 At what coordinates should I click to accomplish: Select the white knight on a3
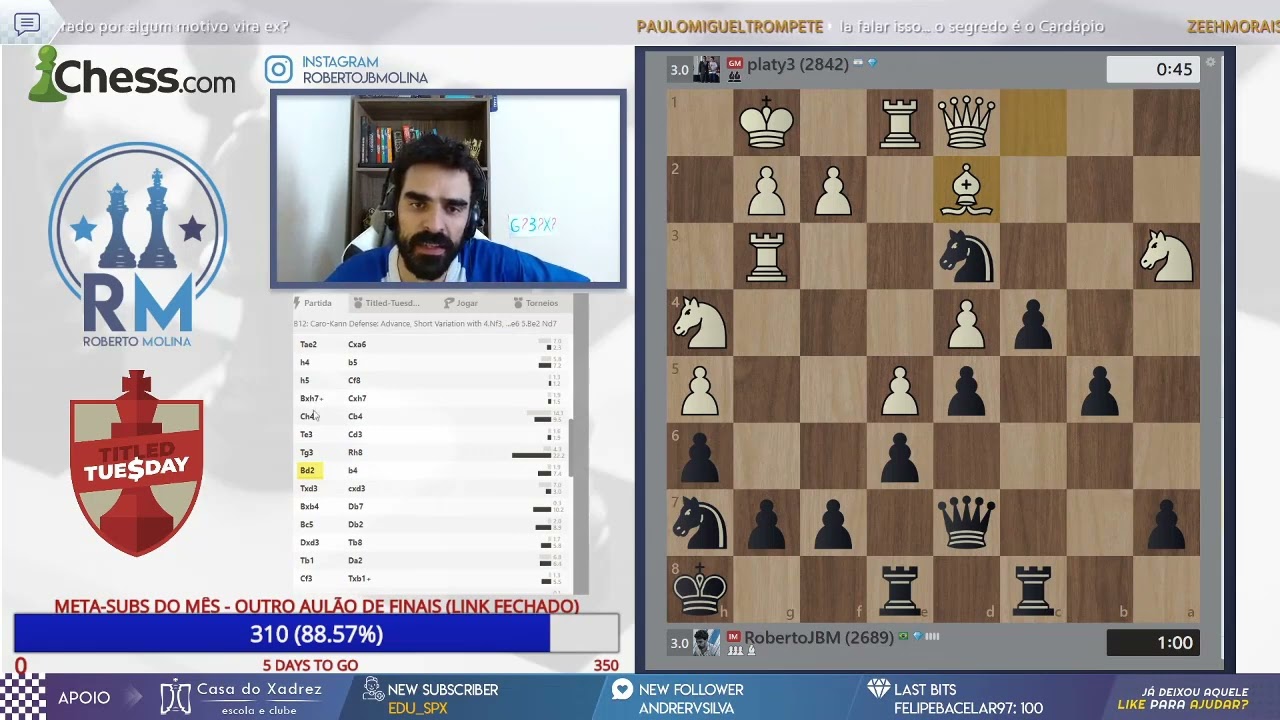click(1166, 256)
